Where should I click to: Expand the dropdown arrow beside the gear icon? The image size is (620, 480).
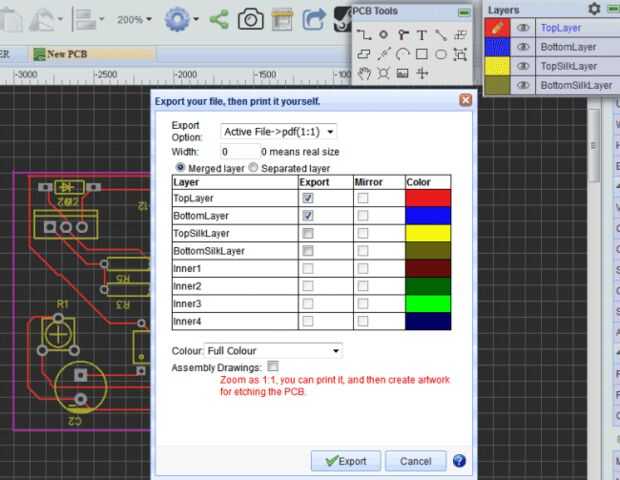(x=196, y=19)
